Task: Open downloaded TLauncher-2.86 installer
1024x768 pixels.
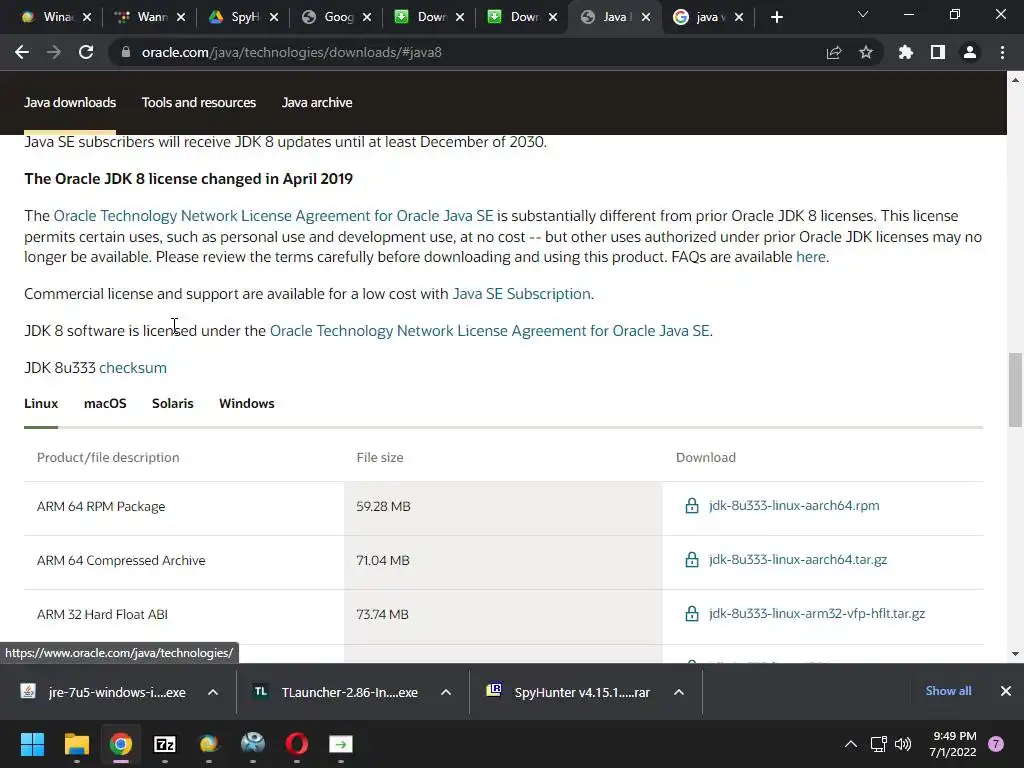Action: coord(336,692)
